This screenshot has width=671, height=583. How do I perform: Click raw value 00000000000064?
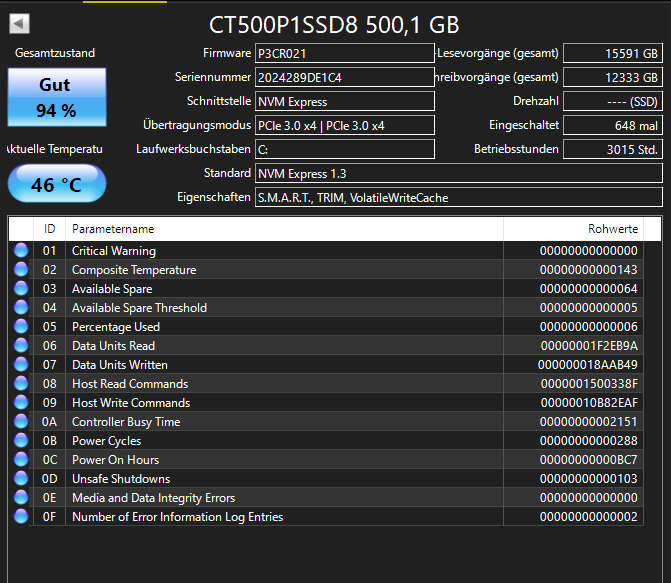[x=588, y=289]
